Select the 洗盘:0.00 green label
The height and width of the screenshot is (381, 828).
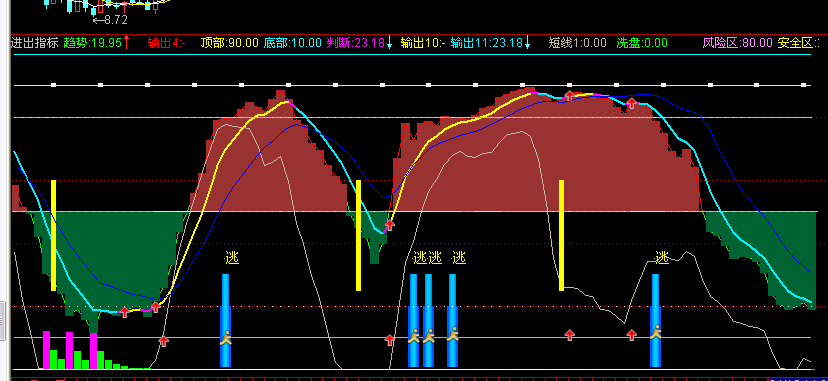642,43
